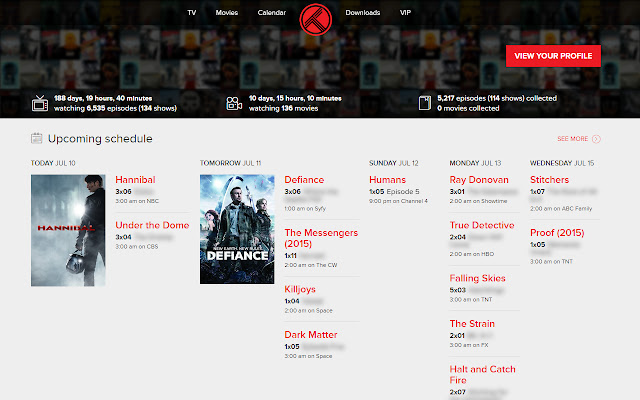Click the 2:00 am on The CW text
Viewport: 640px width, 400px height.
[x=311, y=265]
